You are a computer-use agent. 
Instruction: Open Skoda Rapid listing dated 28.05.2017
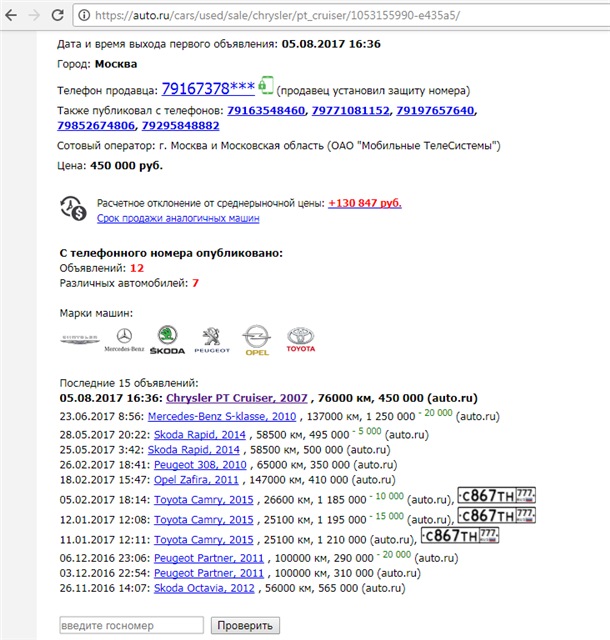tap(200, 435)
